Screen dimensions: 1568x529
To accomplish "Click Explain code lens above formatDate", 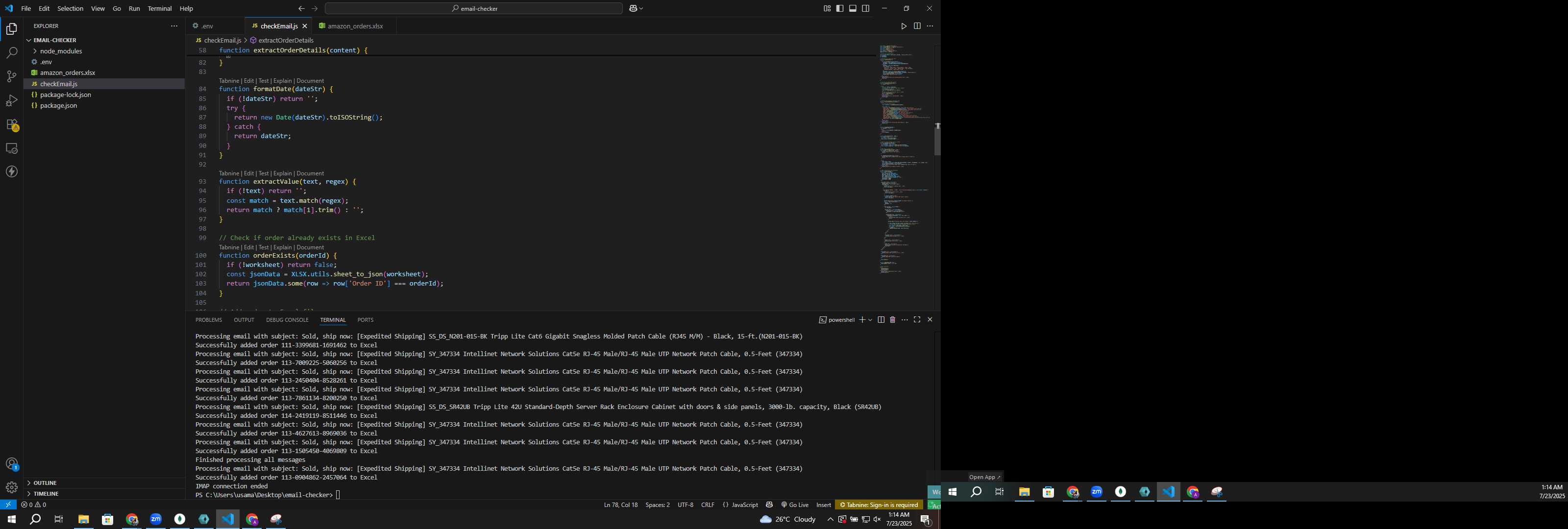I will point(282,80).
